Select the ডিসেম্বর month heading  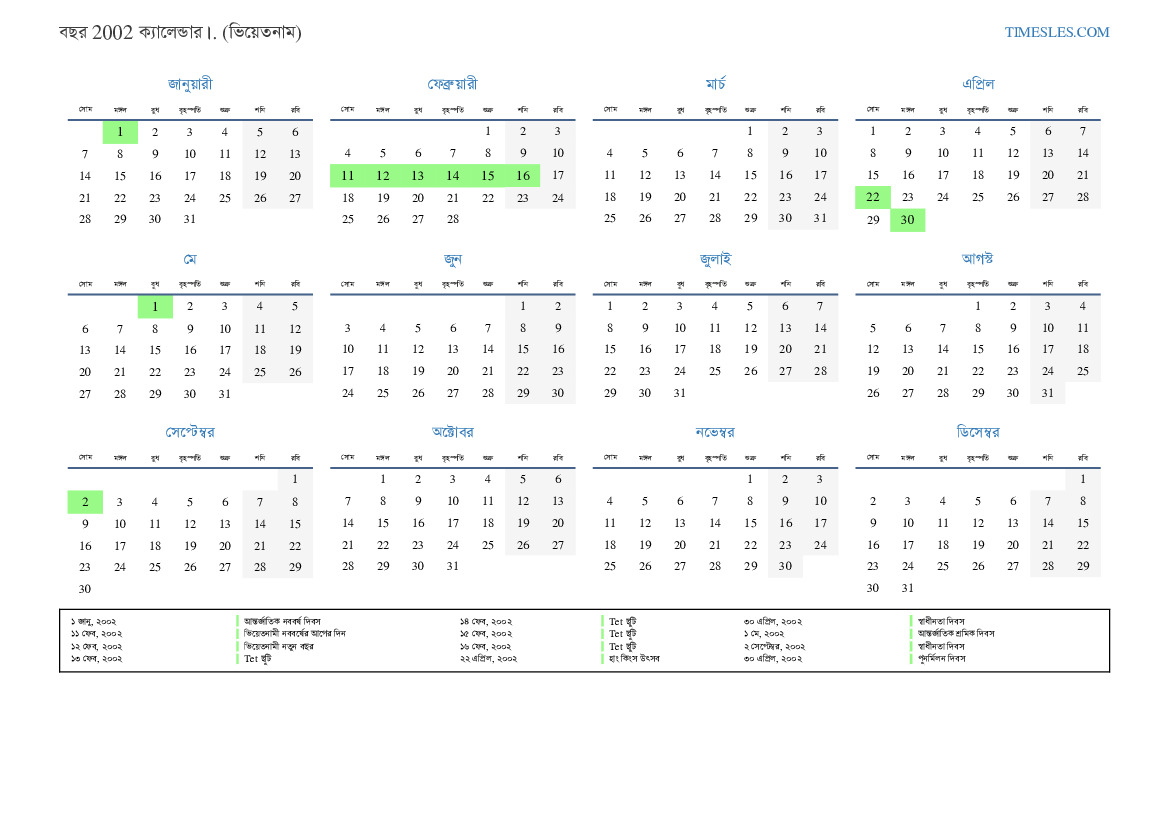pyautogui.click(x=978, y=432)
